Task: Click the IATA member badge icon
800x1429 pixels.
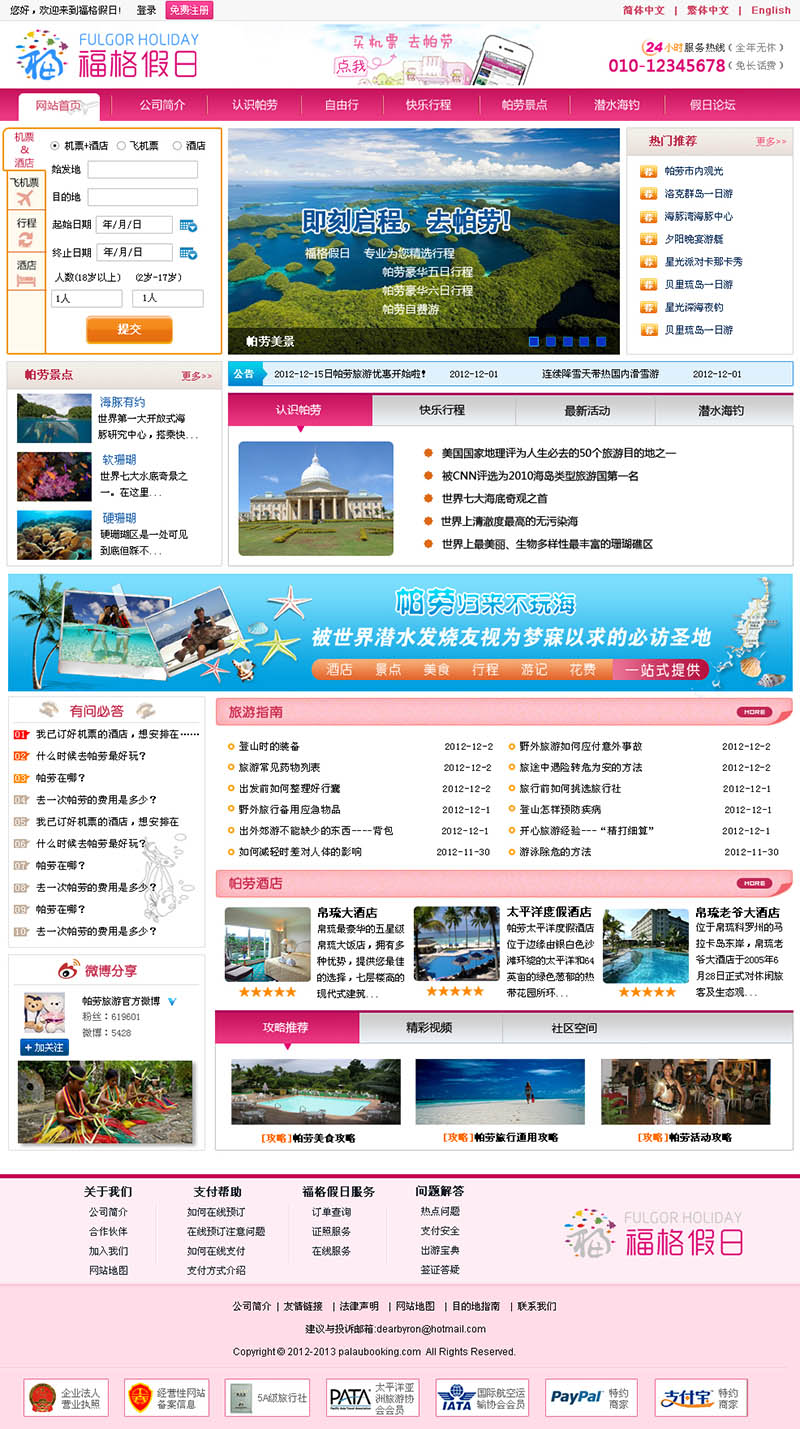Action: (455, 1397)
